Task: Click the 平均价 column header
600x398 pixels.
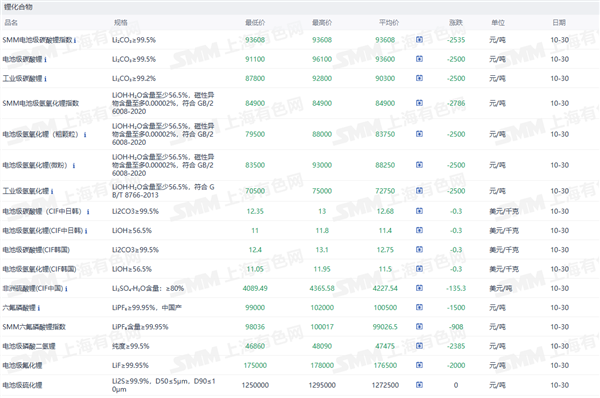Action: (389, 23)
